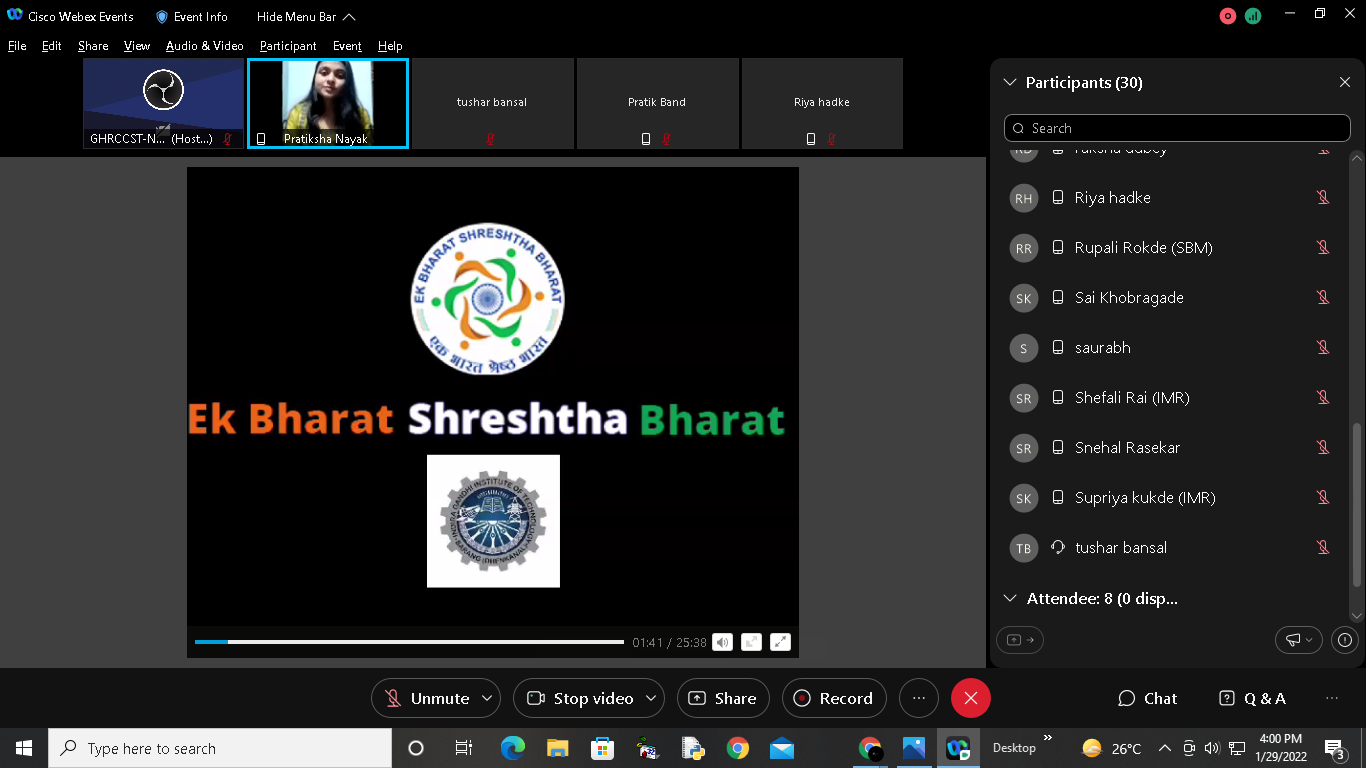Image resolution: width=1366 pixels, height=768 pixels.
Task: Open the Share menu
Action: [x=93, y=46]
